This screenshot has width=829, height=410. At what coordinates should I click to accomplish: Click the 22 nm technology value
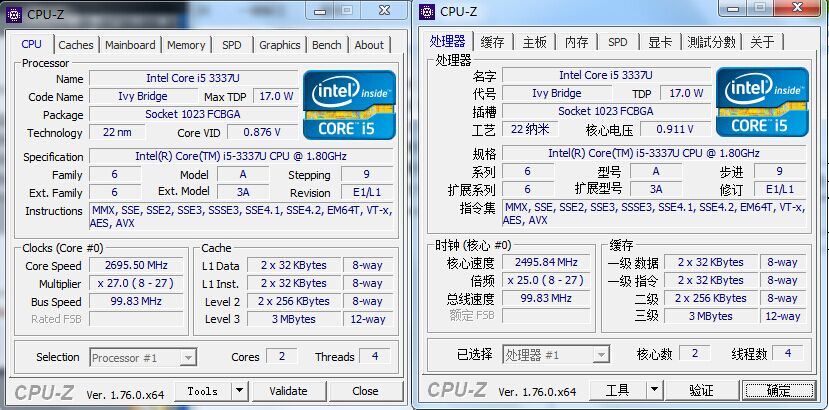(117, 132)
